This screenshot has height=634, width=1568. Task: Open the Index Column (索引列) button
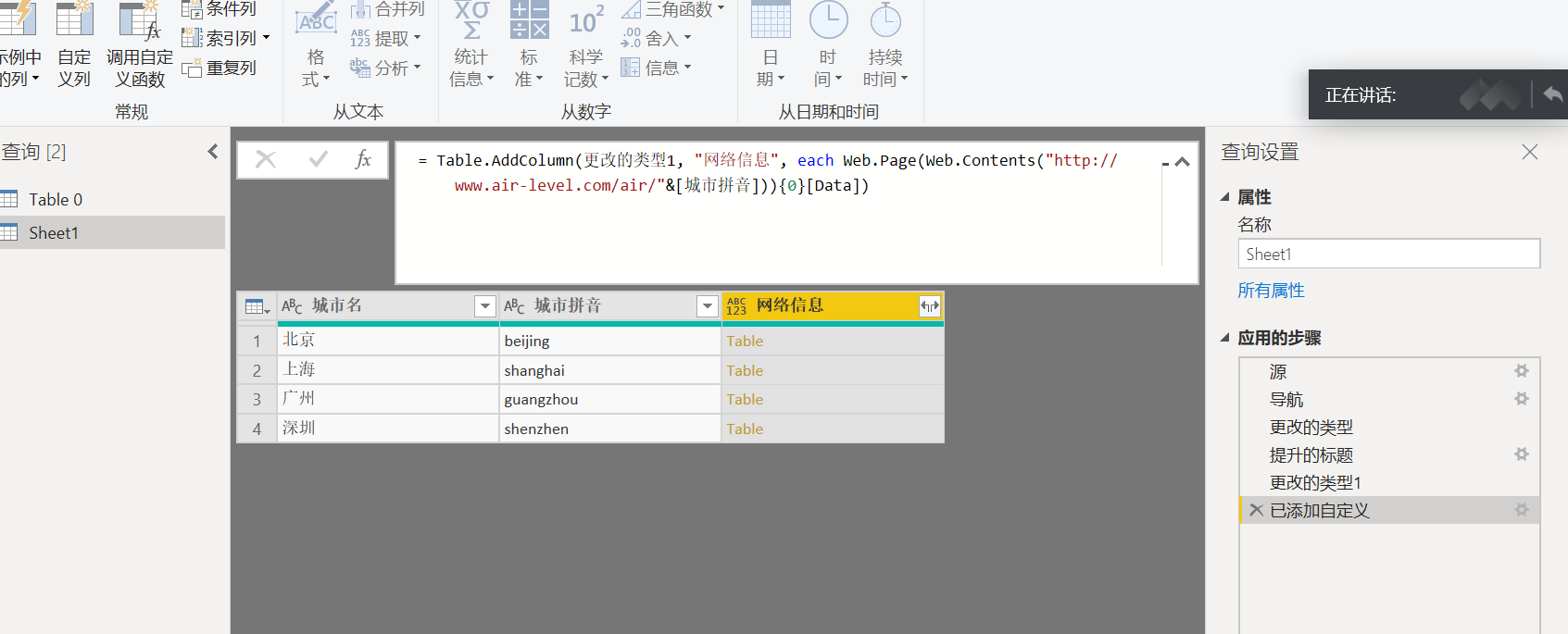click(226, 38)
